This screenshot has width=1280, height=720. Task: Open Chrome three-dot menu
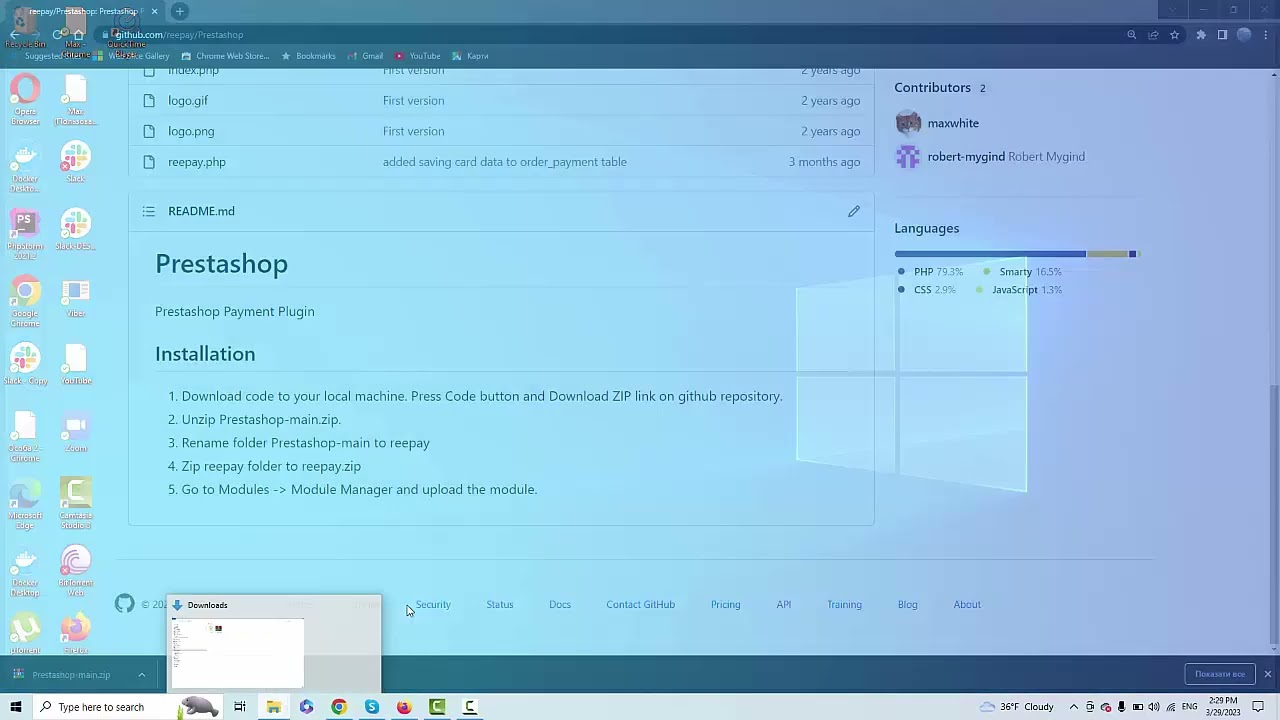click(1266, 35)
